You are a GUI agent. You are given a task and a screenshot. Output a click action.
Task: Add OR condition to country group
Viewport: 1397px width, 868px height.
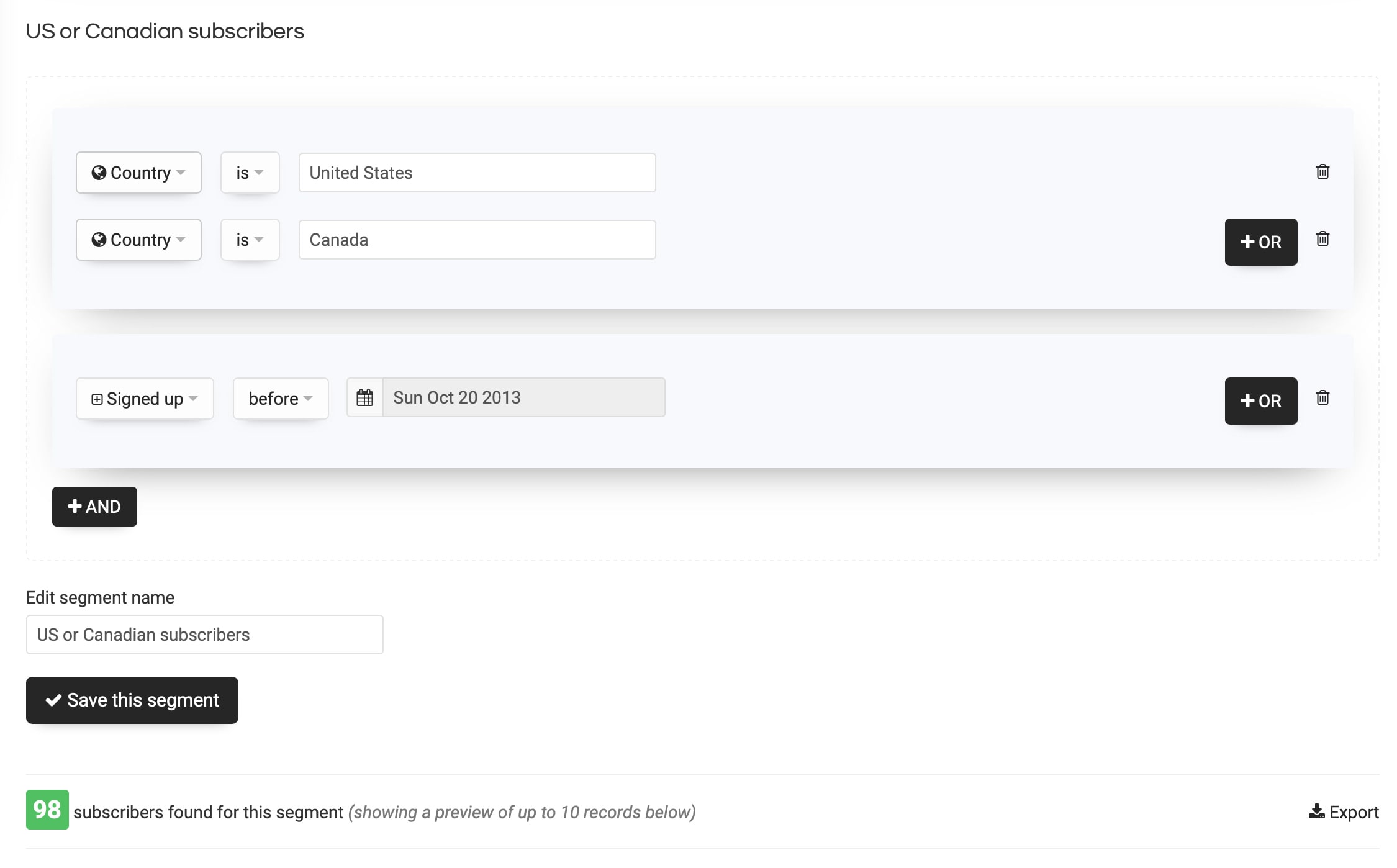1260,242
